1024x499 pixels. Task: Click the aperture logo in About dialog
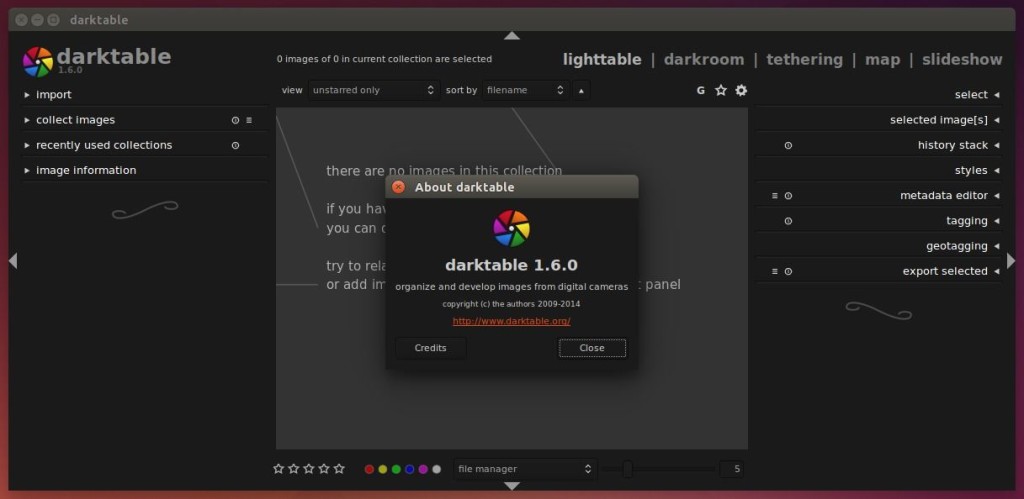tap(511, 229)
